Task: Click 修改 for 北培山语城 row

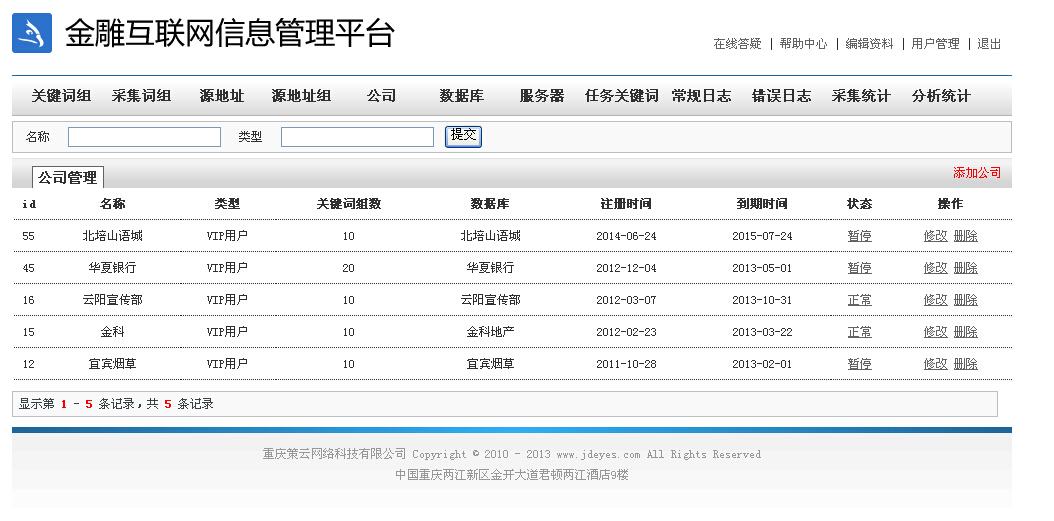Action: tap(936, 236)
